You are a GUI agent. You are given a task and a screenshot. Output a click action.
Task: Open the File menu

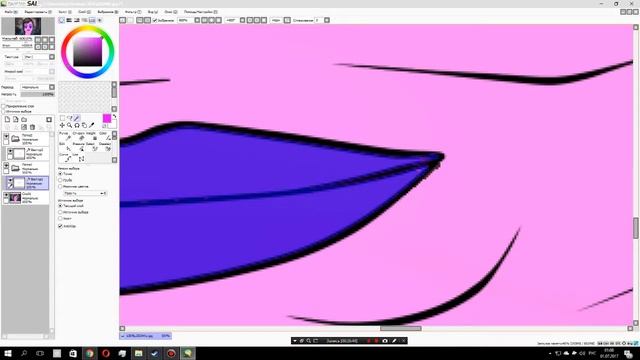pos(10,12)
